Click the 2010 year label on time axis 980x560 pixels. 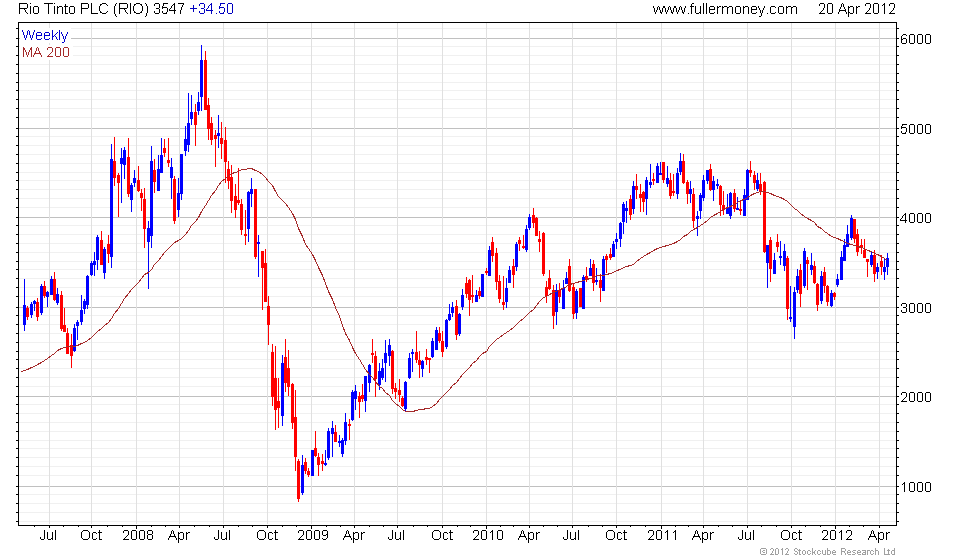coord(488,535)
